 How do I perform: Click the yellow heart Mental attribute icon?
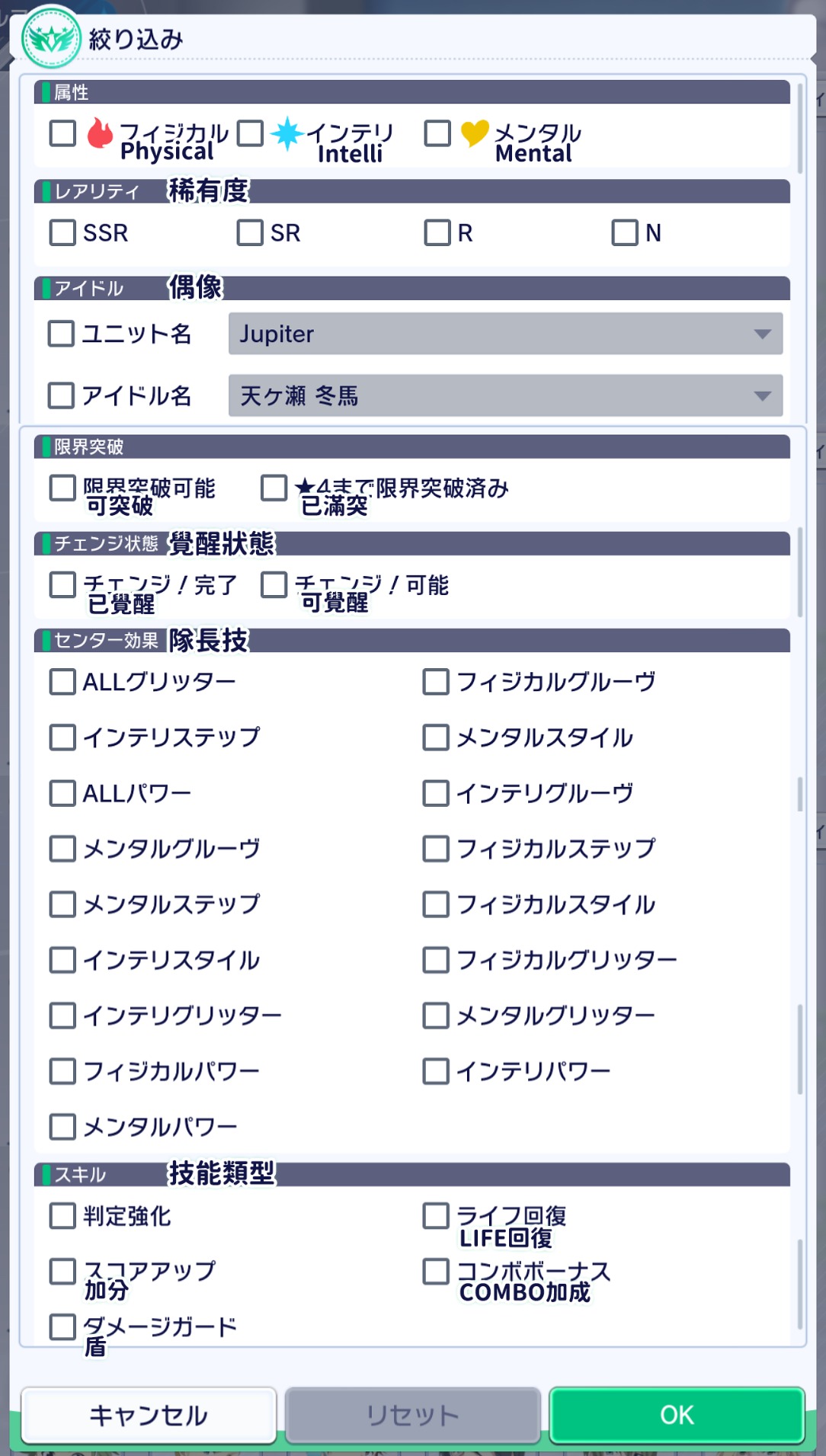pos(475,133)
